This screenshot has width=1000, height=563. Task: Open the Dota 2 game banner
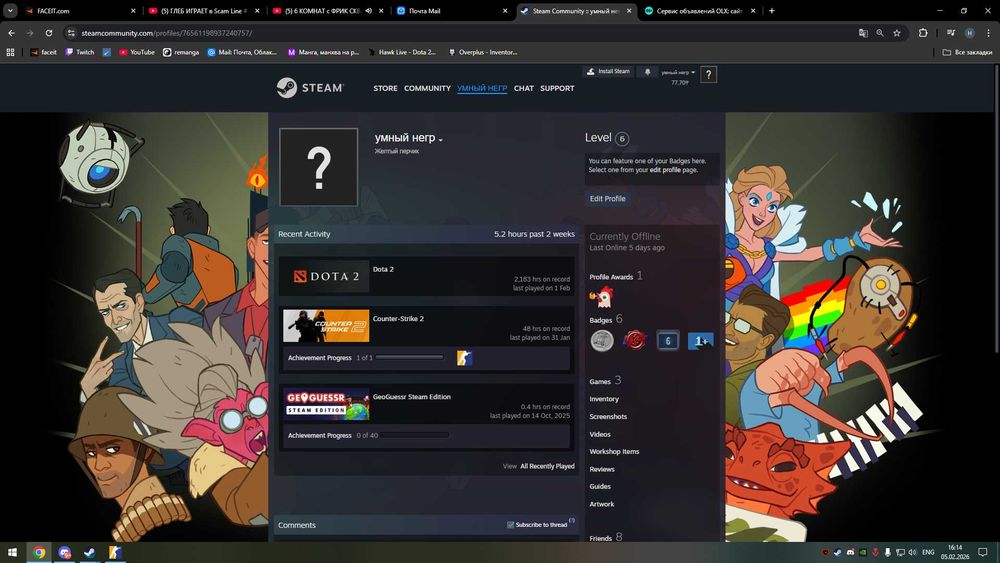click(x=326, y=276)
